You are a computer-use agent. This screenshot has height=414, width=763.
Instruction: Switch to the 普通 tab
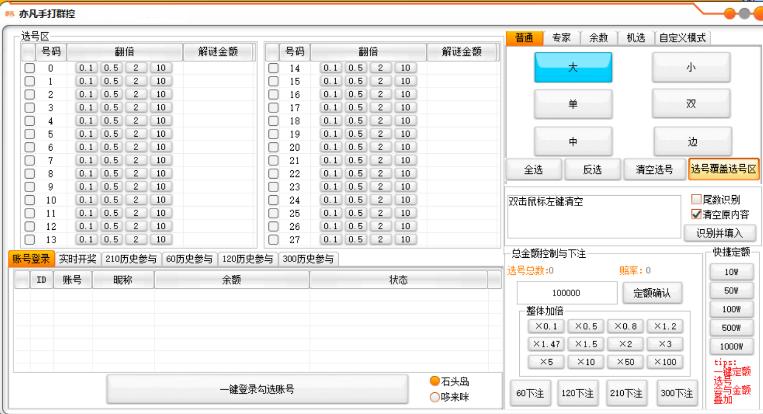pyautogui.click(x=524, y=37)
